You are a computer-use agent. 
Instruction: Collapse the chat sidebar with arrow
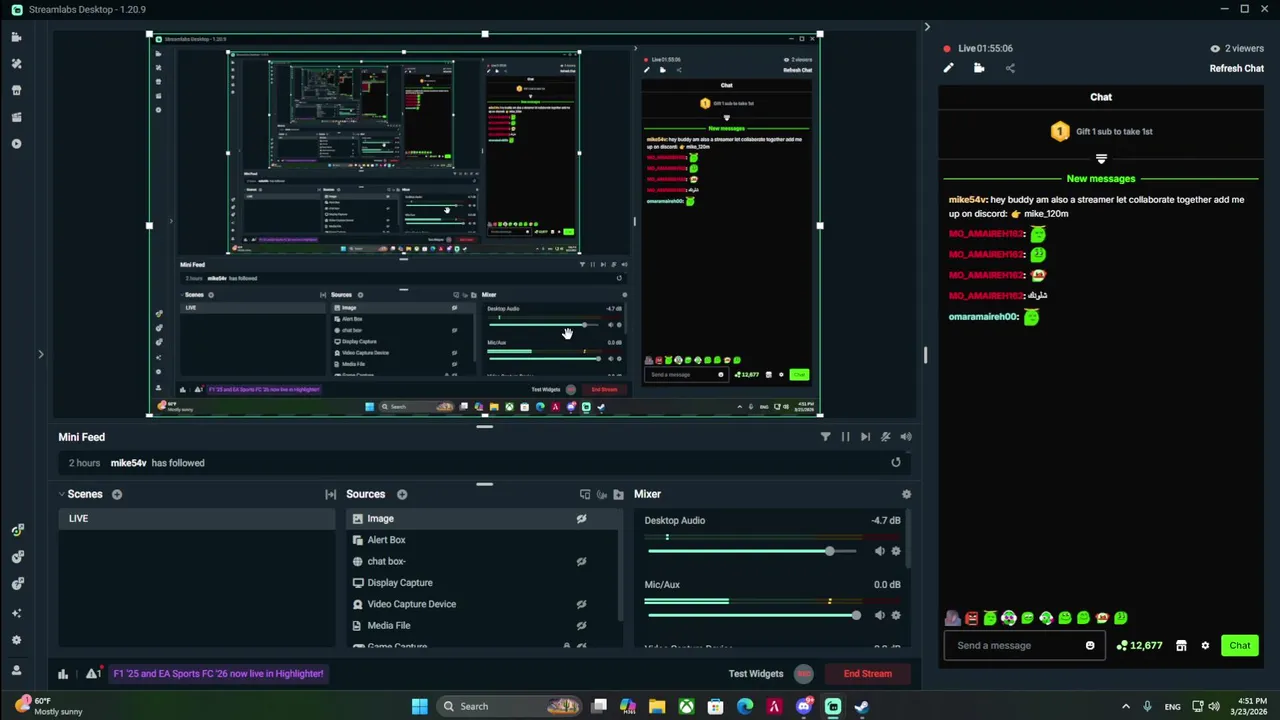coord(926,27)
